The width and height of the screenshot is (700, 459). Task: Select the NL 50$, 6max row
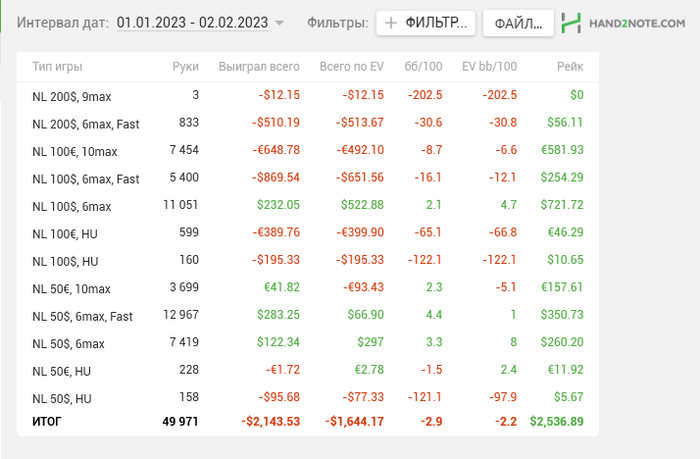pos(308,342)
